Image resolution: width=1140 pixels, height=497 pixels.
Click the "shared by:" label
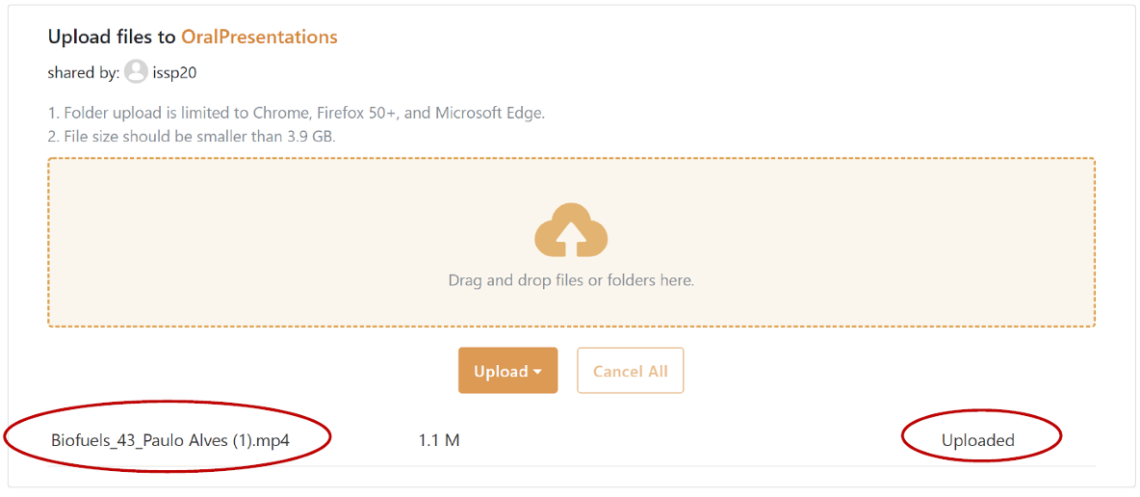(x=83, y=72)
